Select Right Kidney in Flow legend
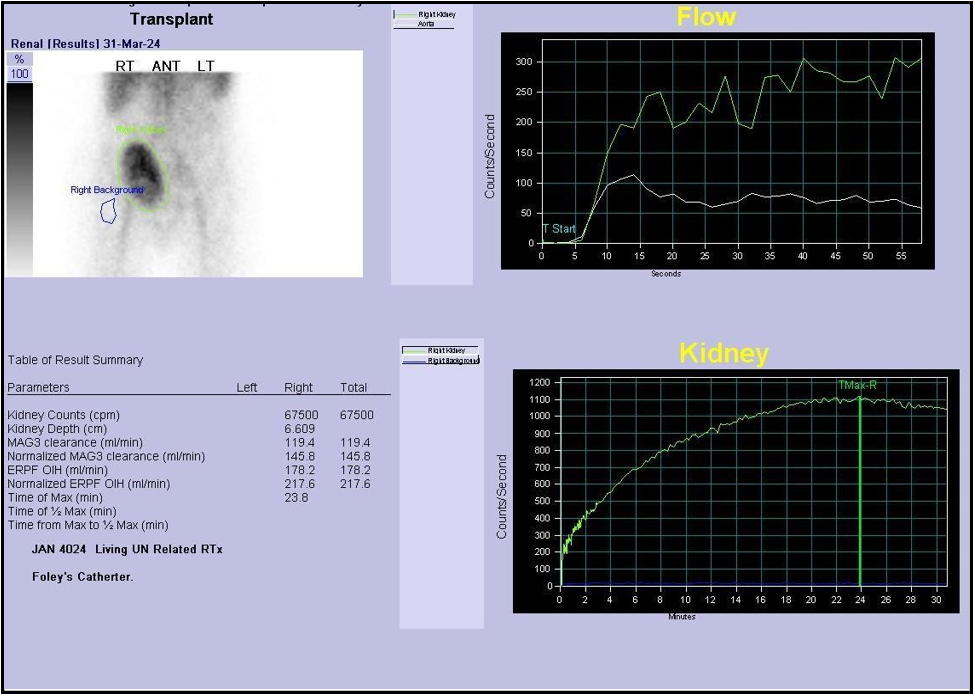The width and height of the screenshot is (975, 696). click(438, 15)
